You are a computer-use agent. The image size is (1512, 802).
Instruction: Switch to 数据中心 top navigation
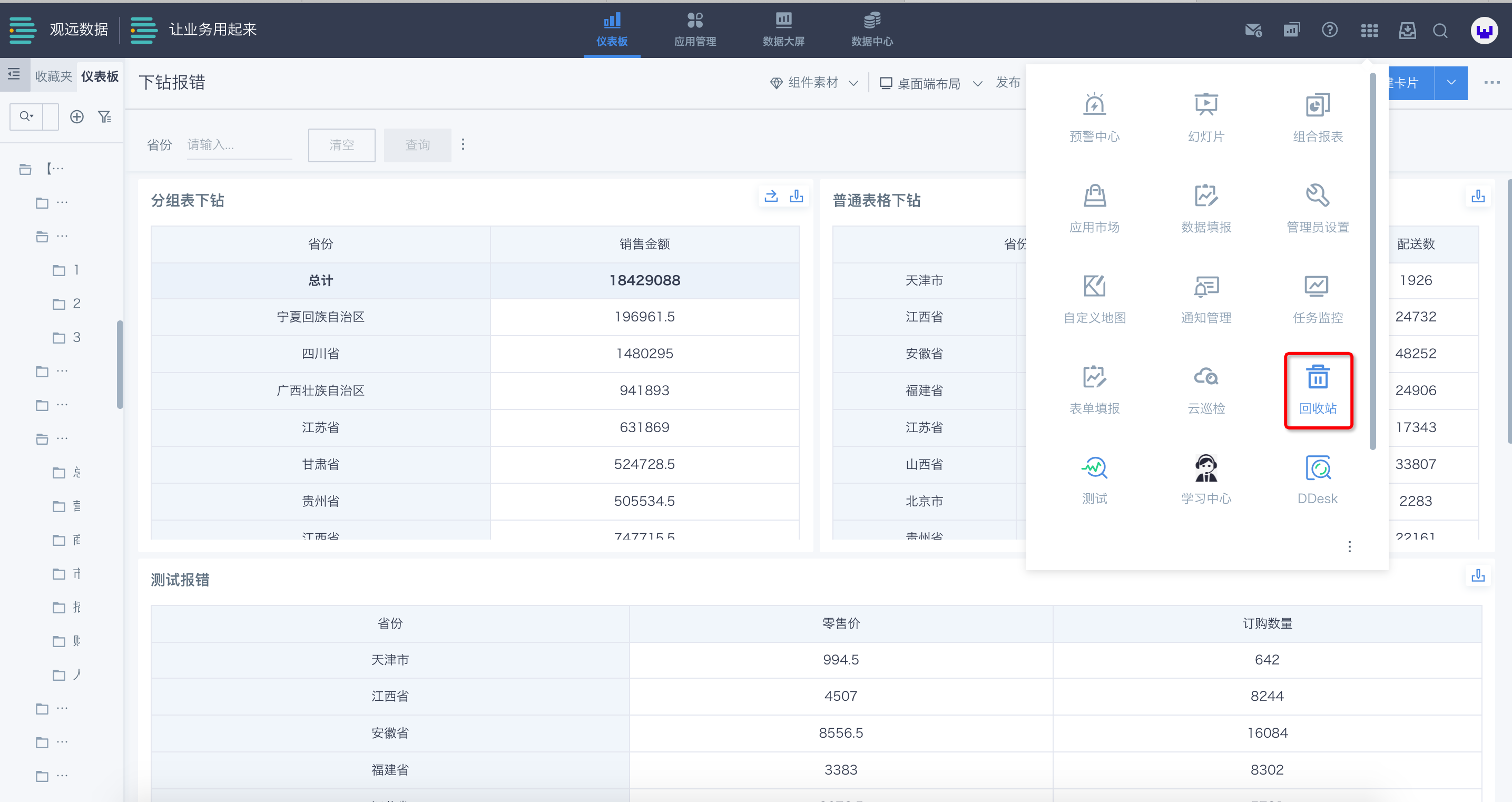872,30
